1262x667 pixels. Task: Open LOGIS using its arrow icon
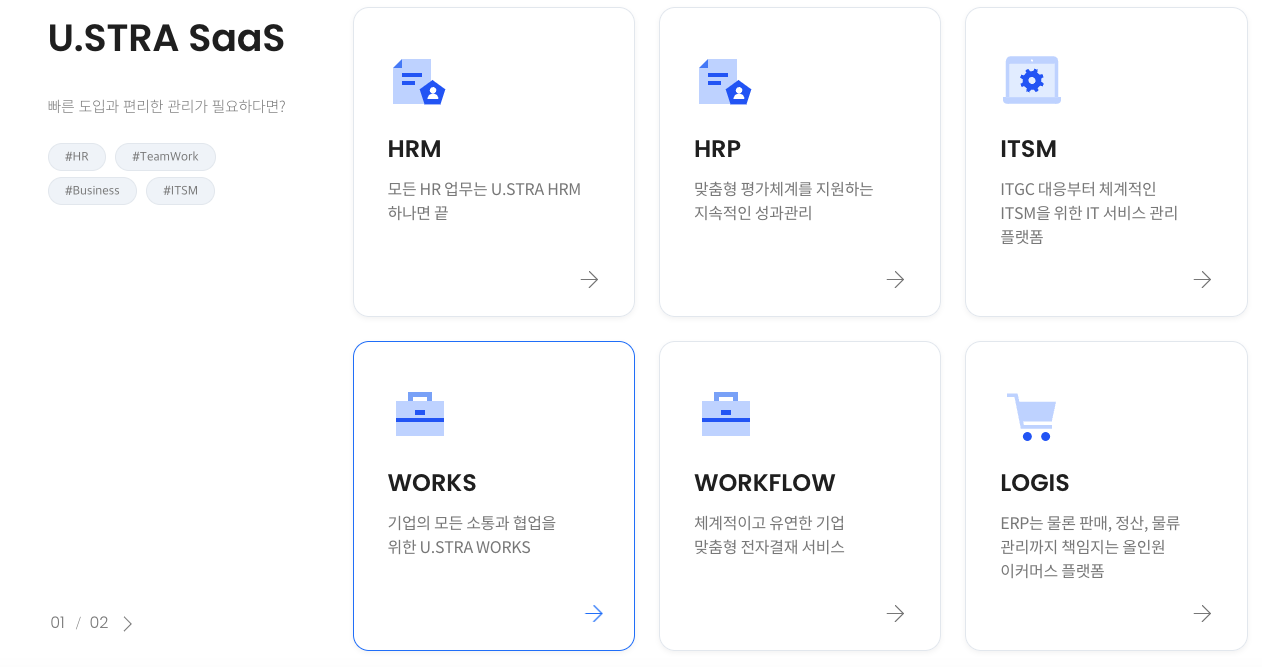tap(1202, 614)
